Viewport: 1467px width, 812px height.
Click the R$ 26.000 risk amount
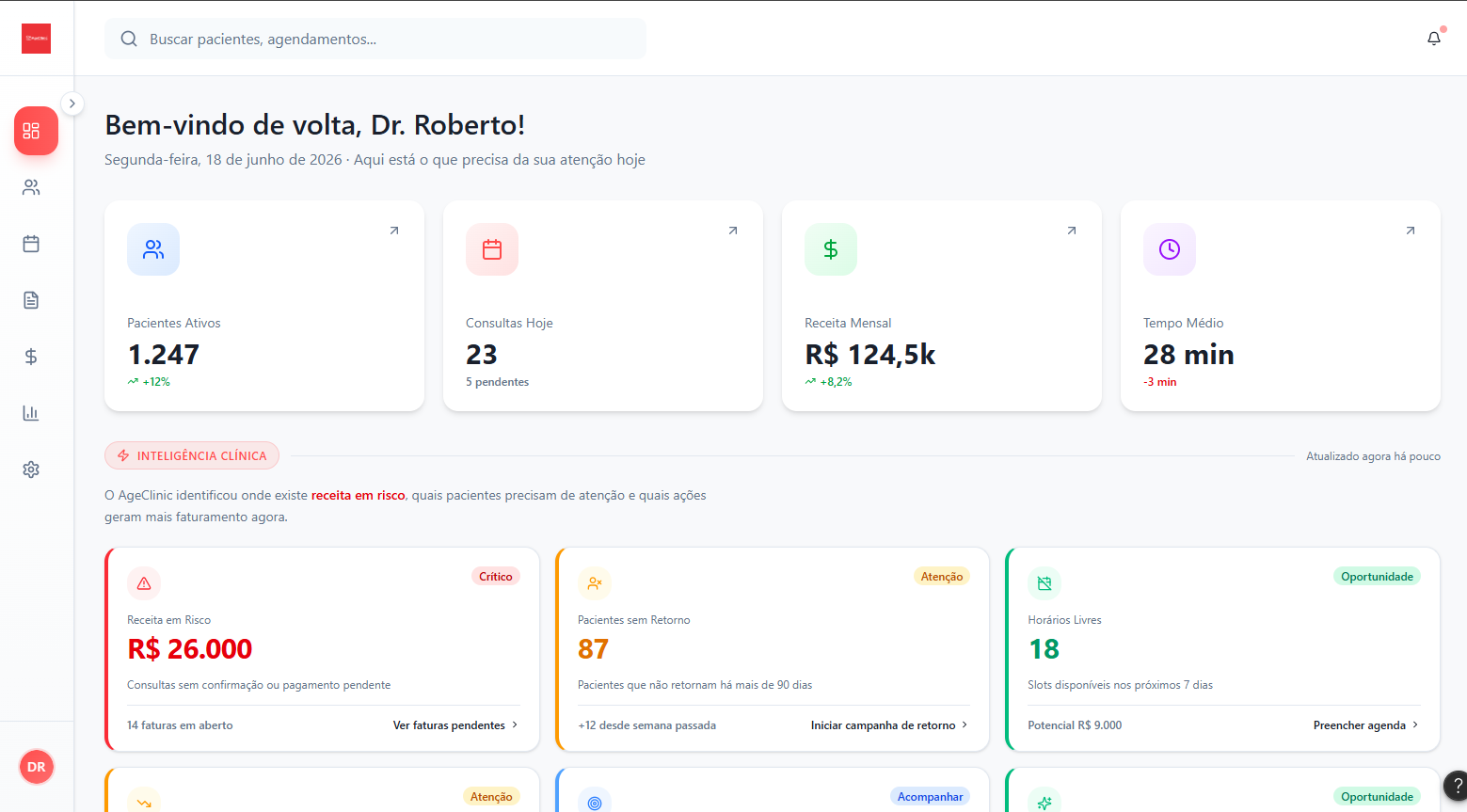[x=190, y=649]
